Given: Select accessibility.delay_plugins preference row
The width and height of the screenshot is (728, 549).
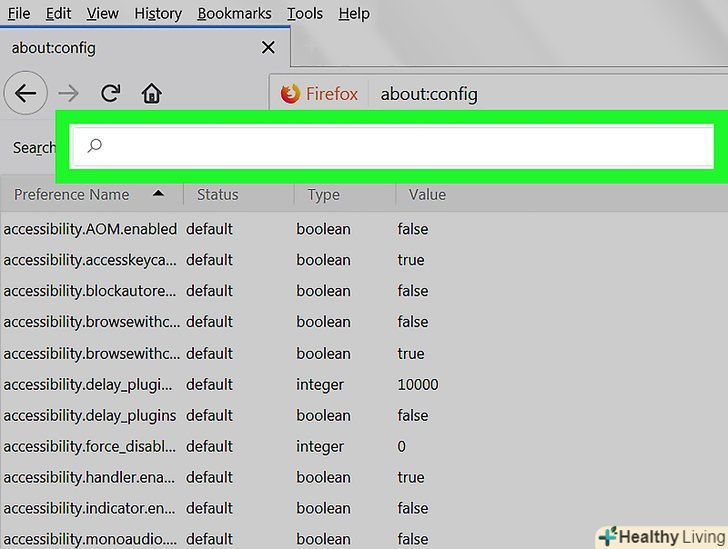Looking at the screenshot, I should pyautogui.click(x=364, y=415).
